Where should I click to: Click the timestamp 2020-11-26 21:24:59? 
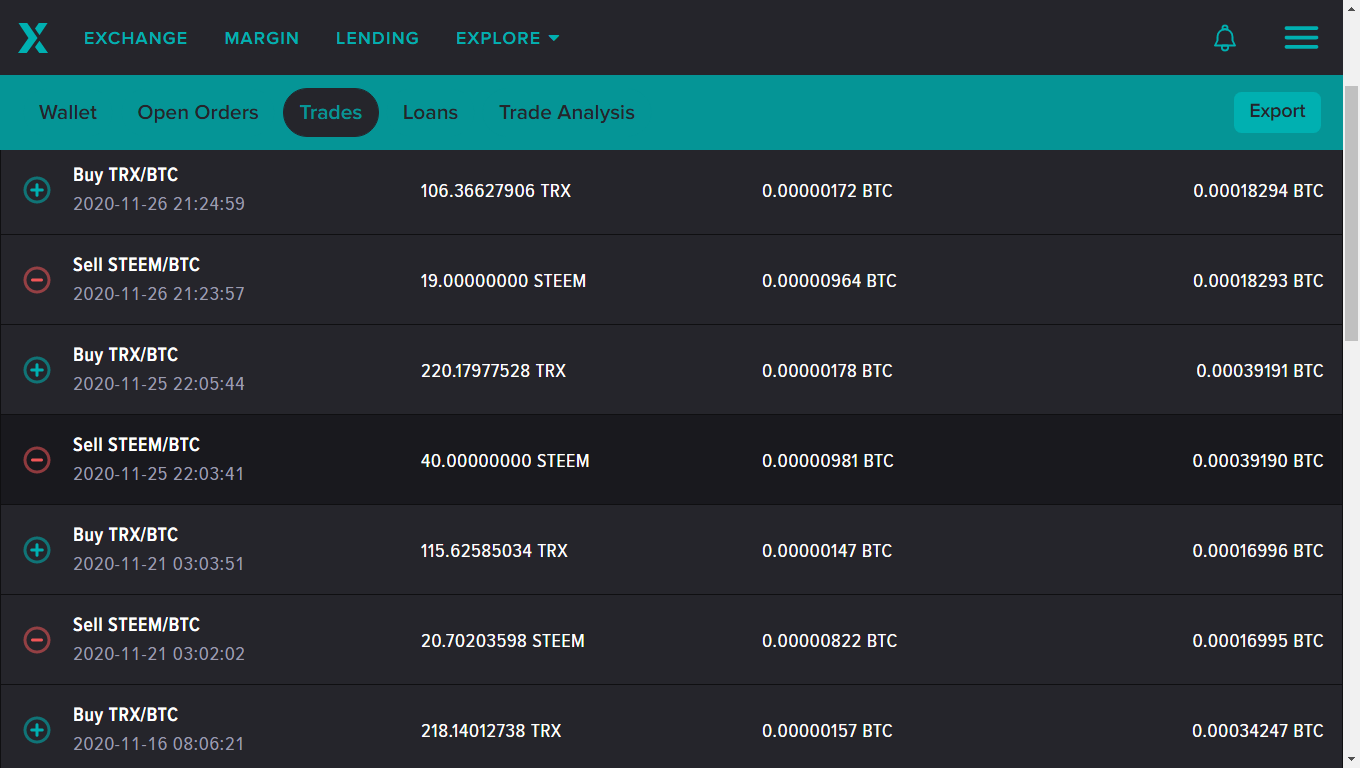click(159, 204)
